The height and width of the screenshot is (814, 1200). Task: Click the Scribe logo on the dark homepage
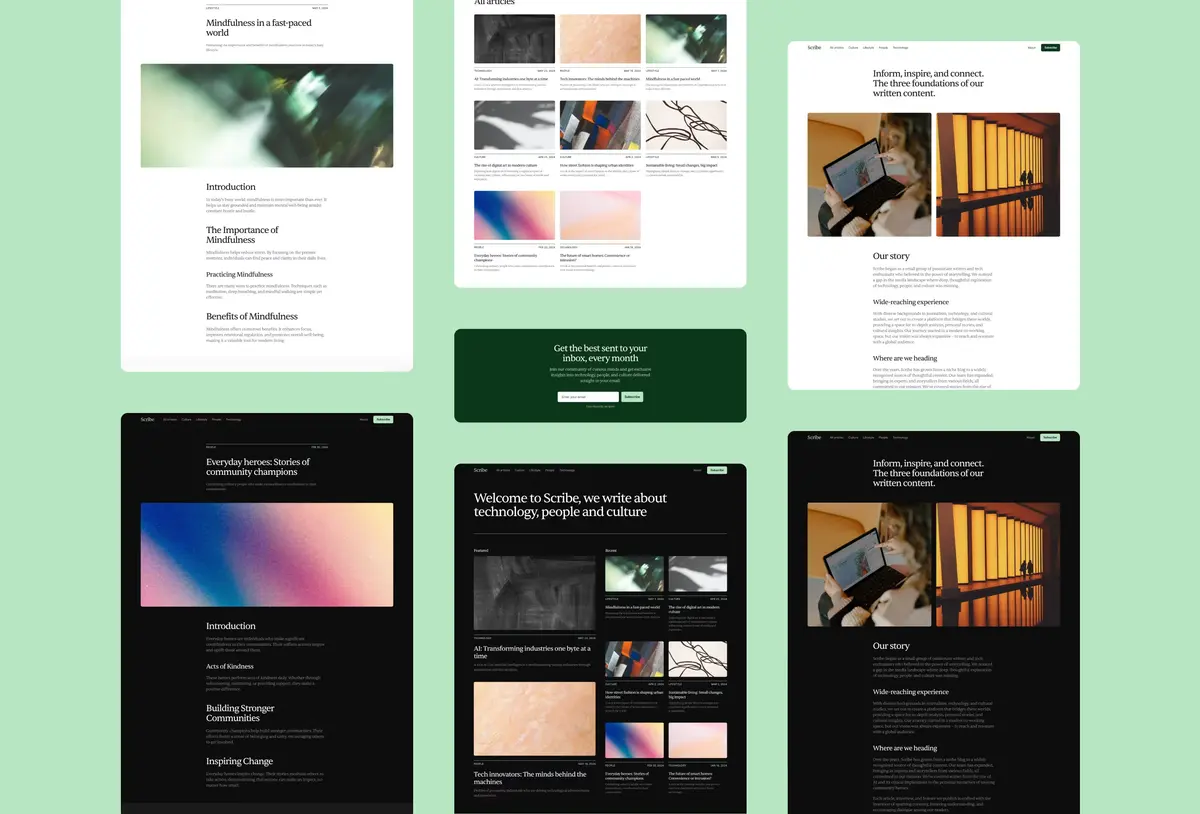coord(480,469)
